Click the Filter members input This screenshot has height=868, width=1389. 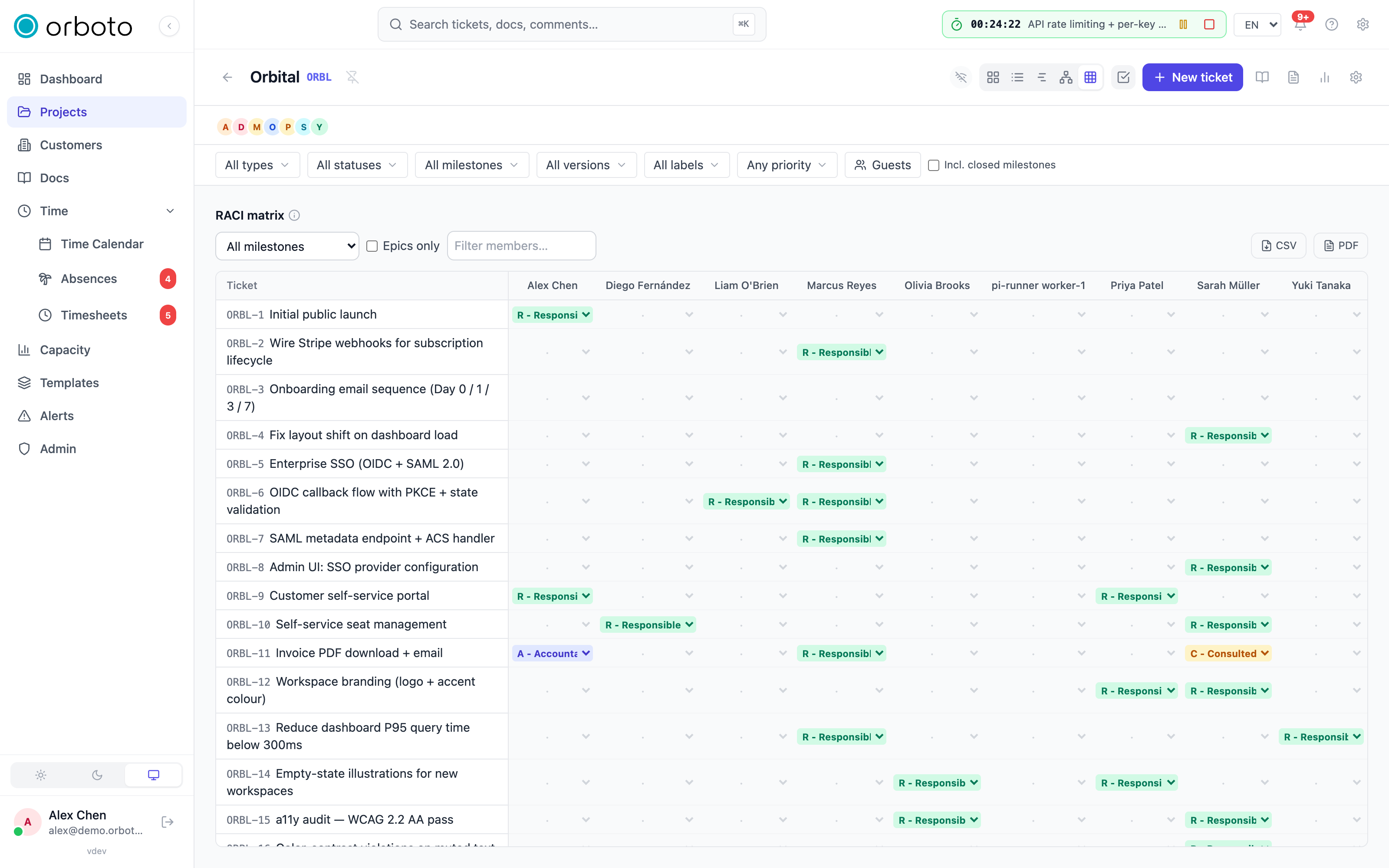[521, 246]
